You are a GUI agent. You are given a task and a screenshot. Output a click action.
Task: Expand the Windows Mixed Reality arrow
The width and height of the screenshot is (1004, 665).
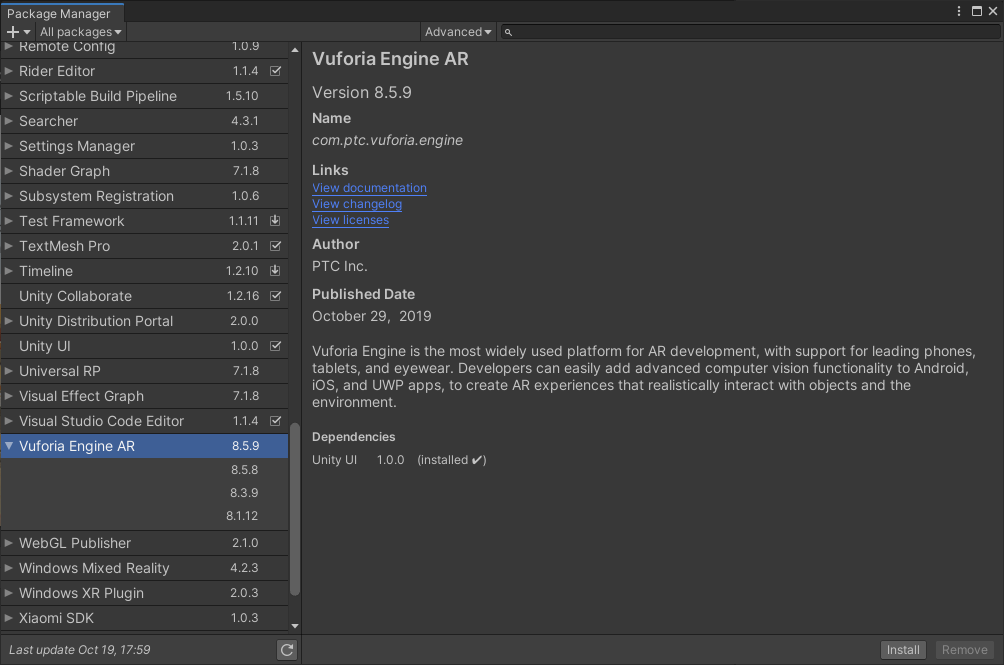tap(8, 568)
